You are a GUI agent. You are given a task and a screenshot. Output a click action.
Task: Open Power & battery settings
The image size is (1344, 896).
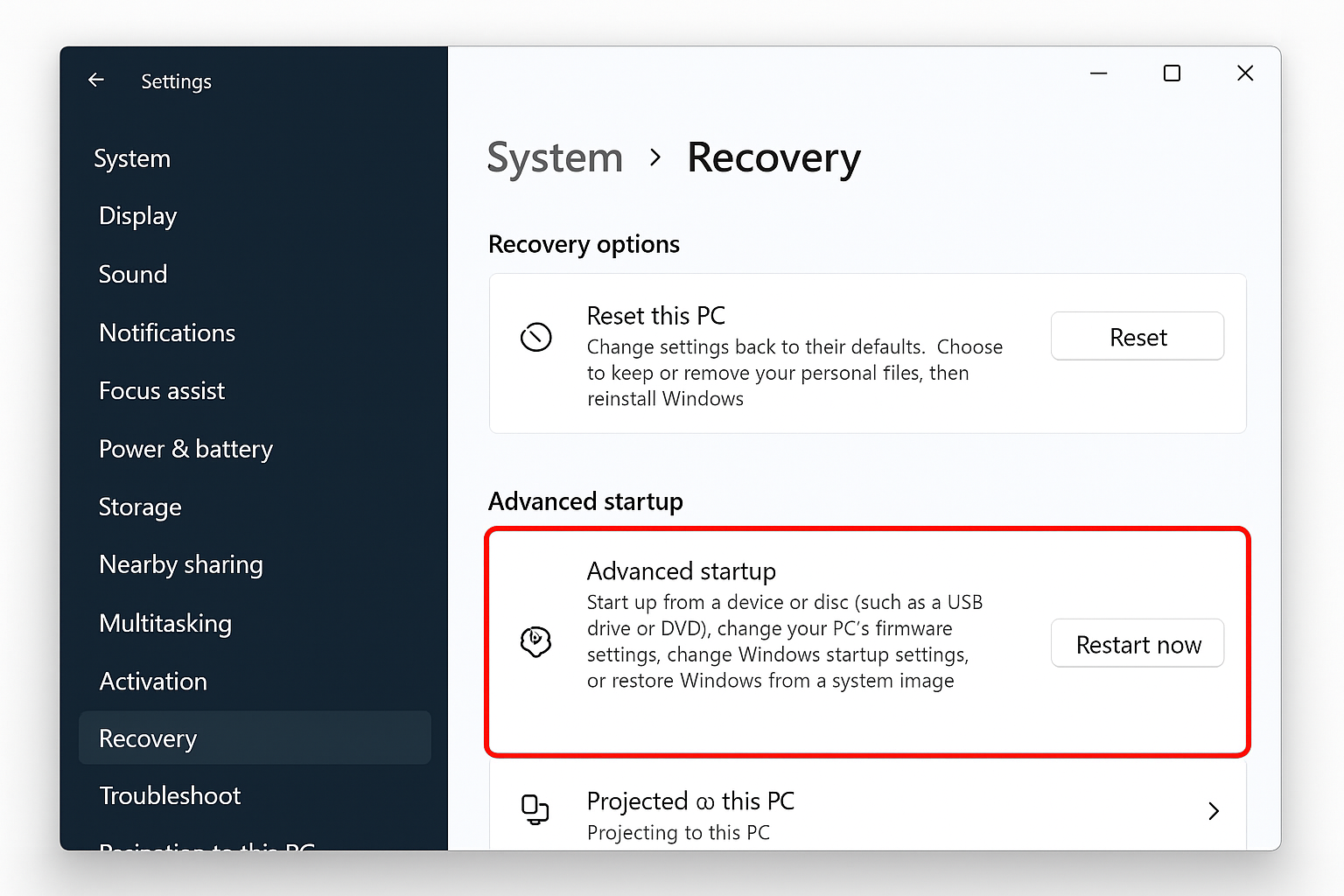click(x=185, y=449)
